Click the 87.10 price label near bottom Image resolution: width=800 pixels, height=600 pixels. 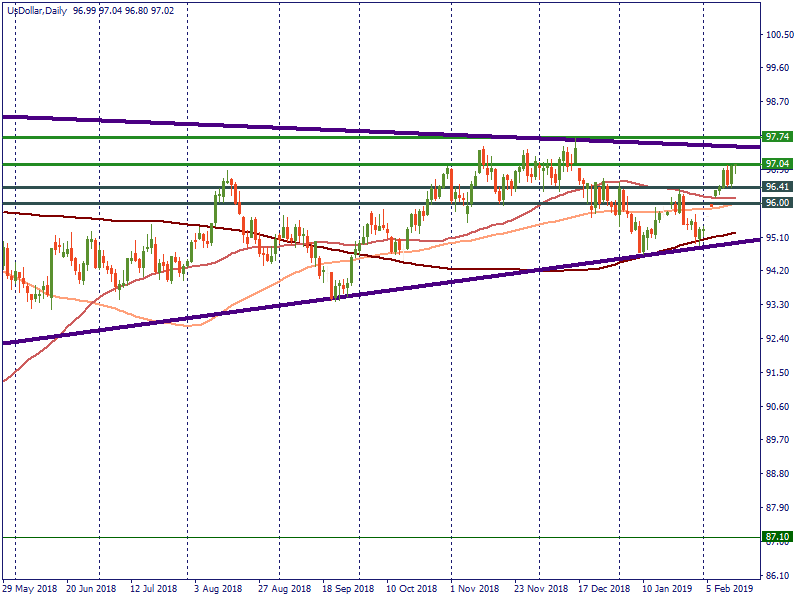tap(777, 537)
